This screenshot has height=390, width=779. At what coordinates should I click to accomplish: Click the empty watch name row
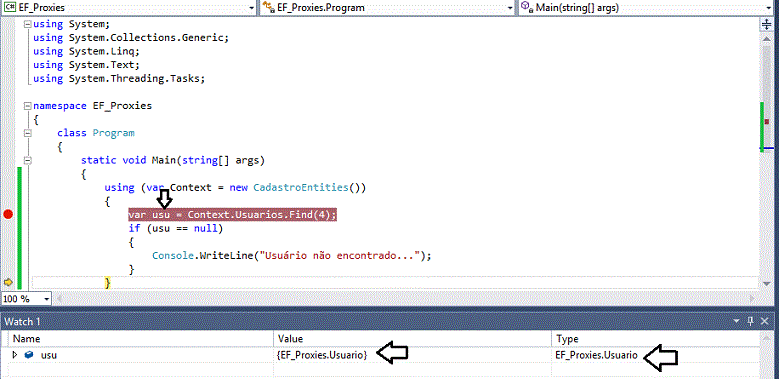pos(141,370)
